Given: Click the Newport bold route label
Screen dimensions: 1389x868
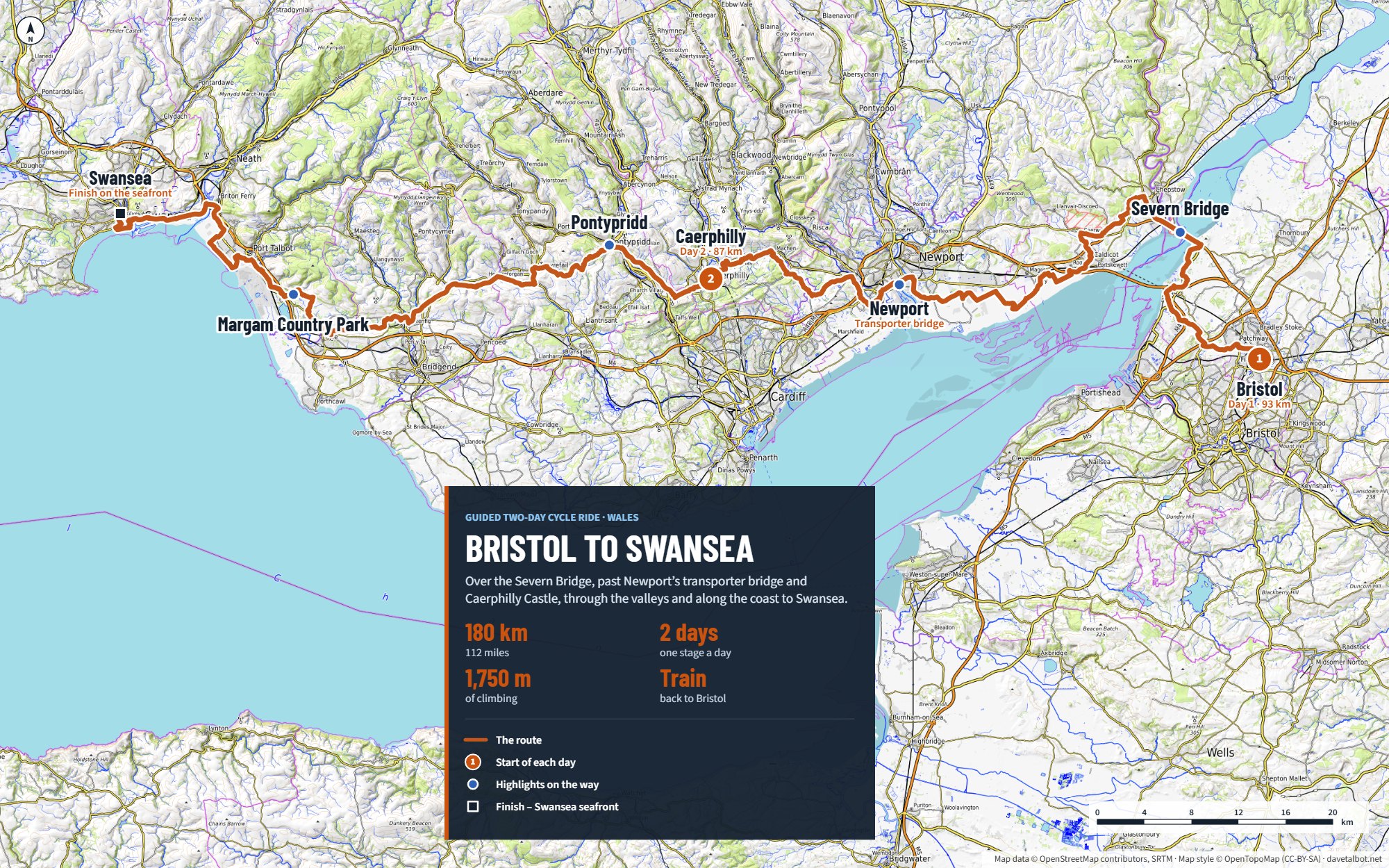Looking at the screenshot, I should 899,309.
